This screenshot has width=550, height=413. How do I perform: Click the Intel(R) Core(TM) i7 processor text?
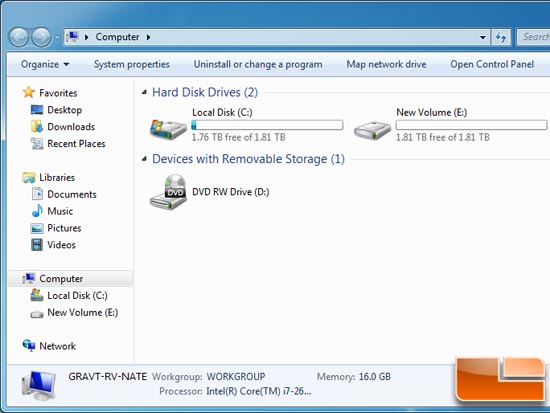point(259,391)
